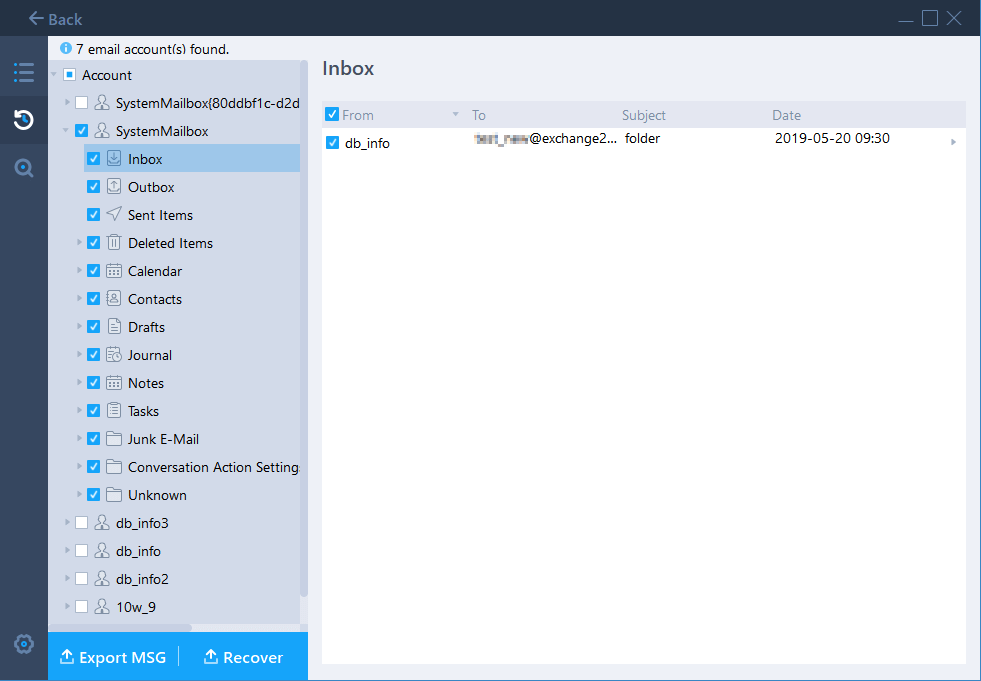981x681 pixels.
Task: Check the db_info3 account checkbox
Action: pos(82,523)
